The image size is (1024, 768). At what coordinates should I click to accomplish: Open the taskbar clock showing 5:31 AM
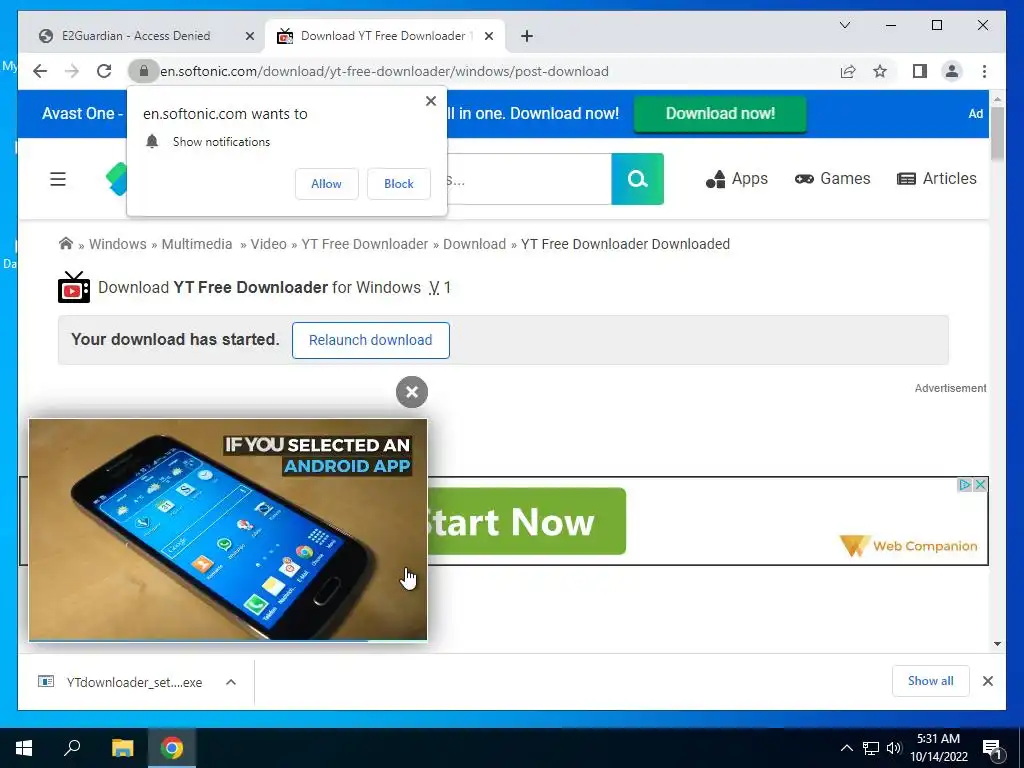[938, 748]
